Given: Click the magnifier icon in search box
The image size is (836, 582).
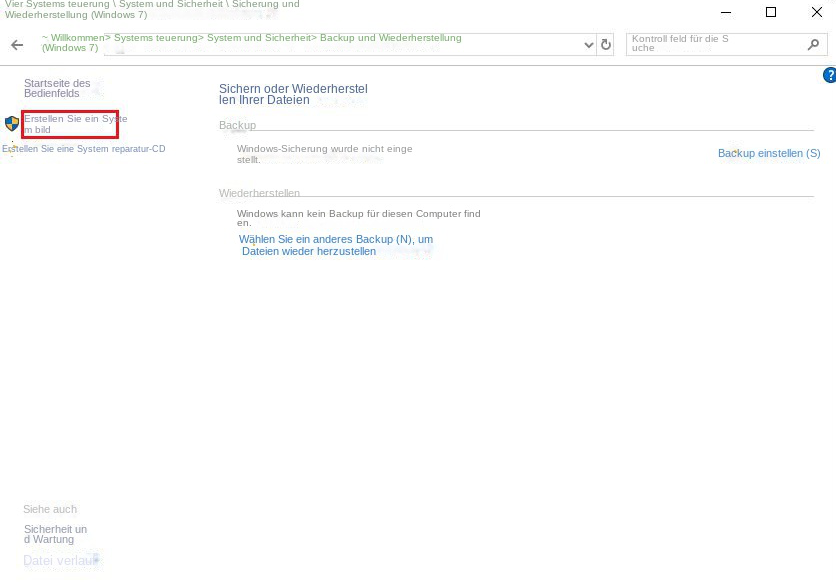Looking at the screenshot, I should tap(813, 45).
